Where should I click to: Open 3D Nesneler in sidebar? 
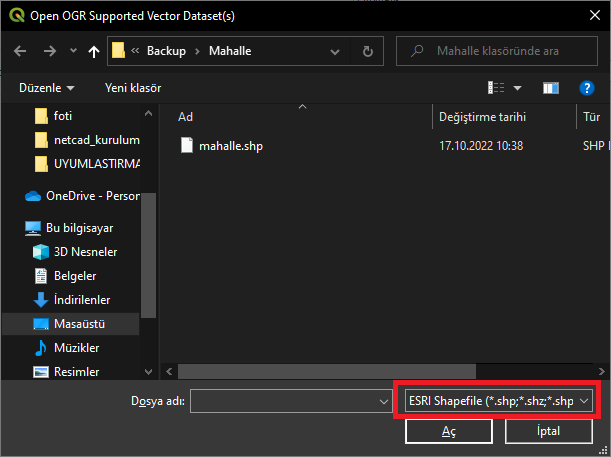tap(75, 252)
